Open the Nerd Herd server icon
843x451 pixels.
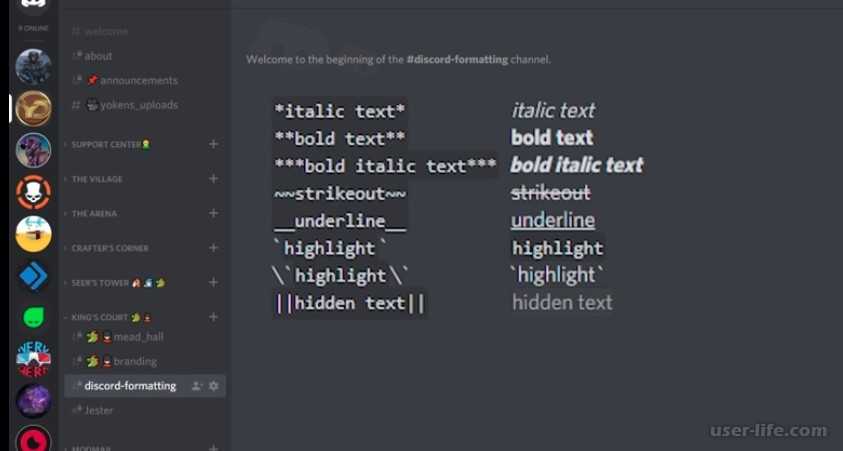33,359
